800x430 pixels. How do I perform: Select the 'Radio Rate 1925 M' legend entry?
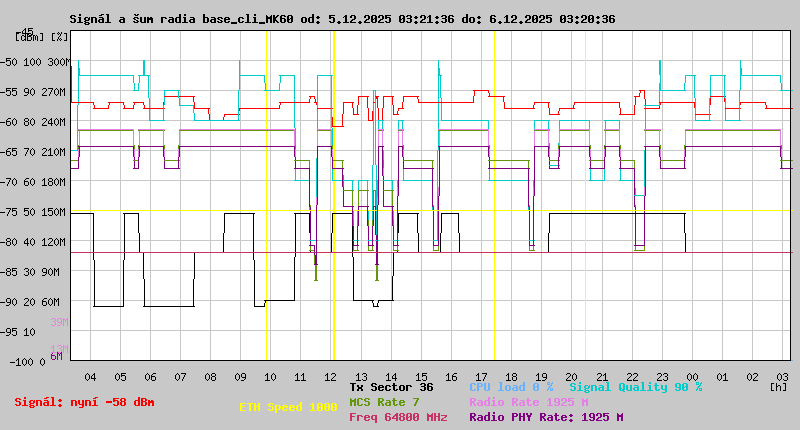coord(528,401)
